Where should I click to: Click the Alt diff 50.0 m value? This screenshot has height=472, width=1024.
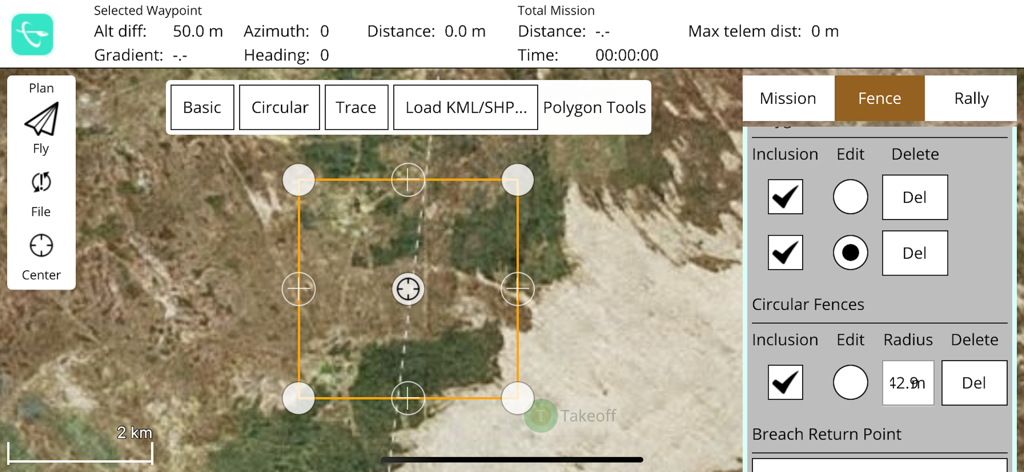click(x=198, y=31)
